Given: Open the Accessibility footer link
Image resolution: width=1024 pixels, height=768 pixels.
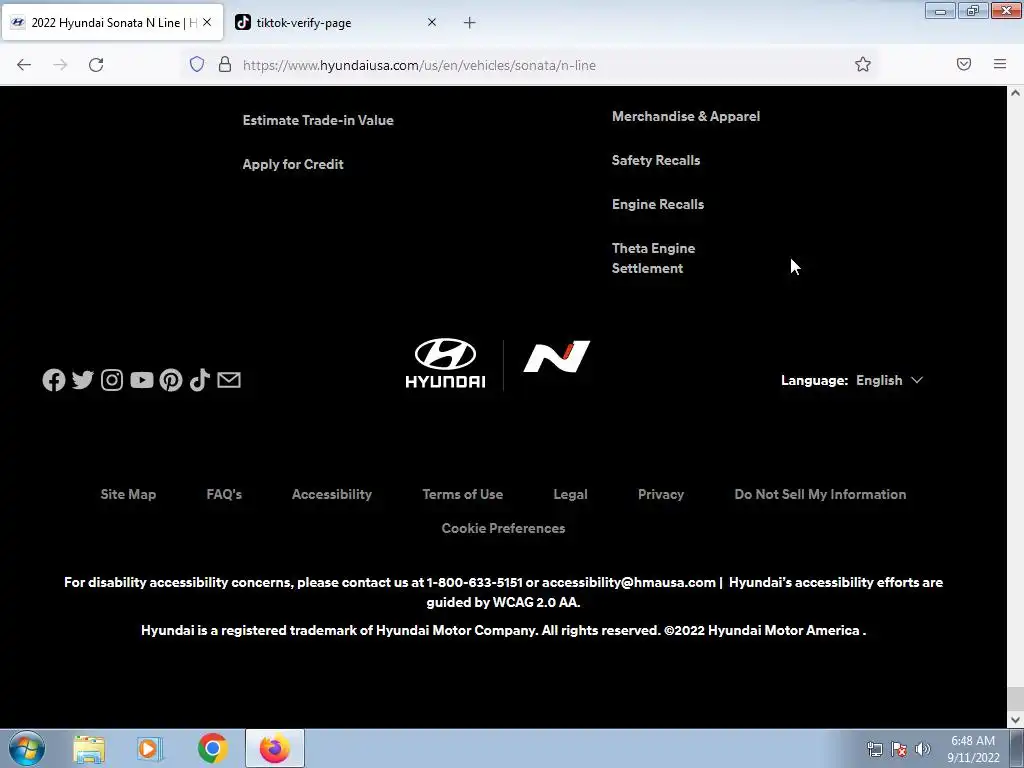Looking at the screenshot, I should (x=332, y=494).
